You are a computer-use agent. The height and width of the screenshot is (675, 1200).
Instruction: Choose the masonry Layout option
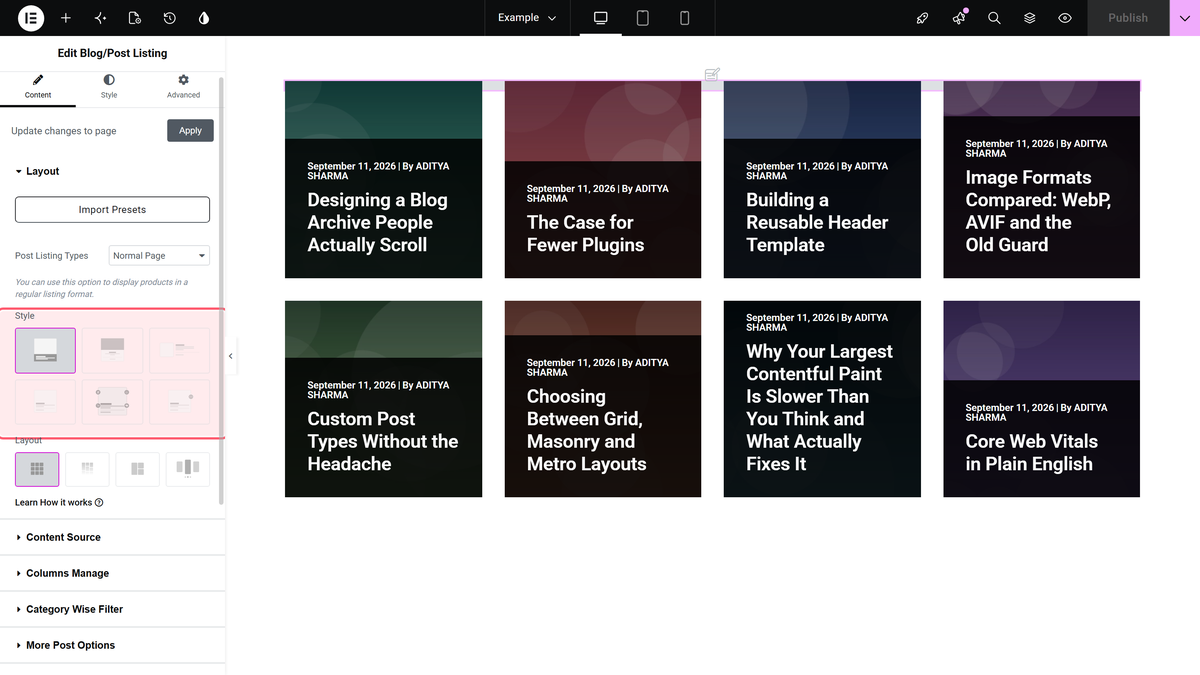pos(87,469)
